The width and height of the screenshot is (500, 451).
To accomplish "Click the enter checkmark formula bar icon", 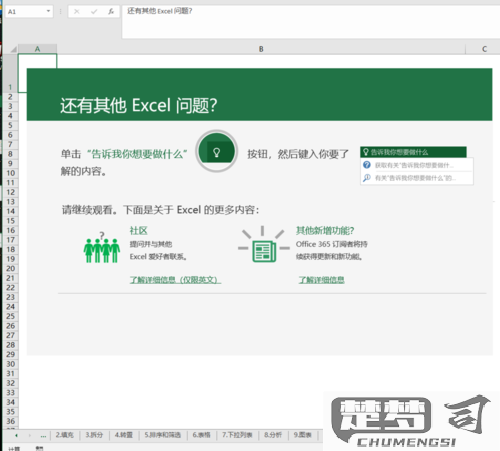I will pos(94,12).
